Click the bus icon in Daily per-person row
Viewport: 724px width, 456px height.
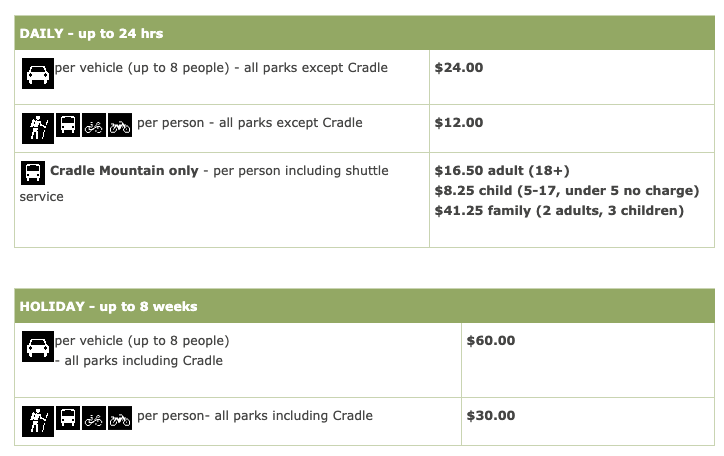68,125
